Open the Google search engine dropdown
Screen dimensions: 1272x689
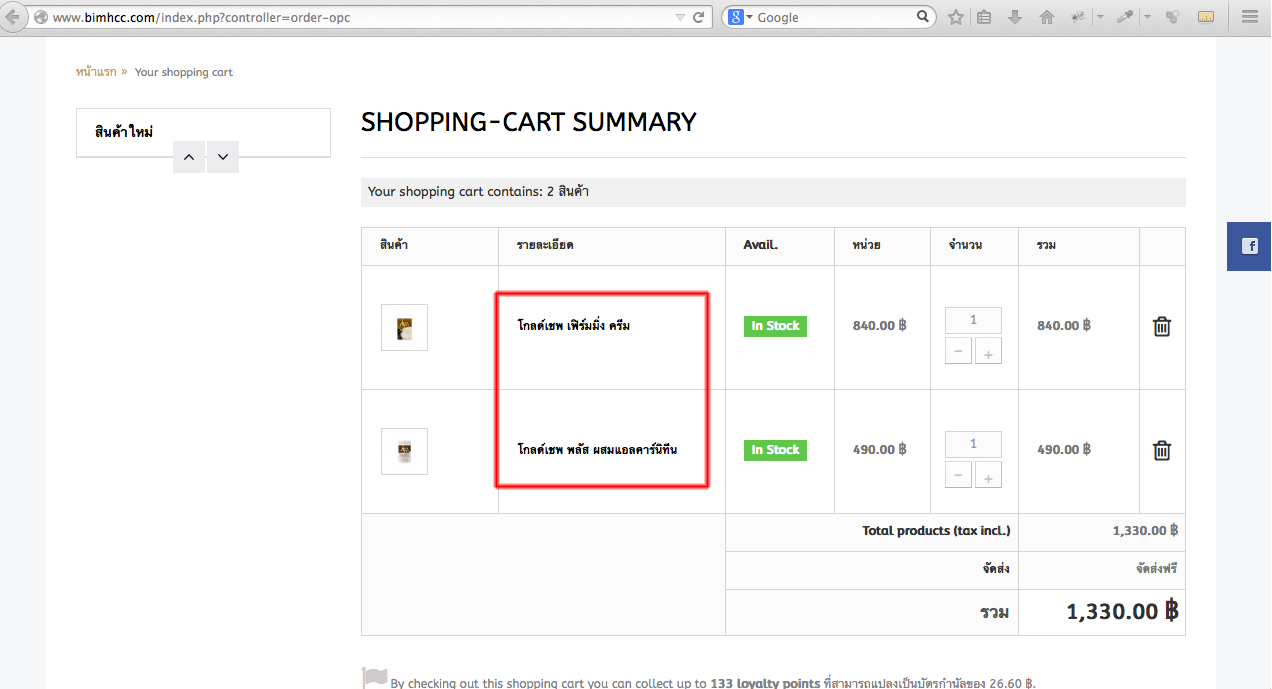[x=741, y=17]
